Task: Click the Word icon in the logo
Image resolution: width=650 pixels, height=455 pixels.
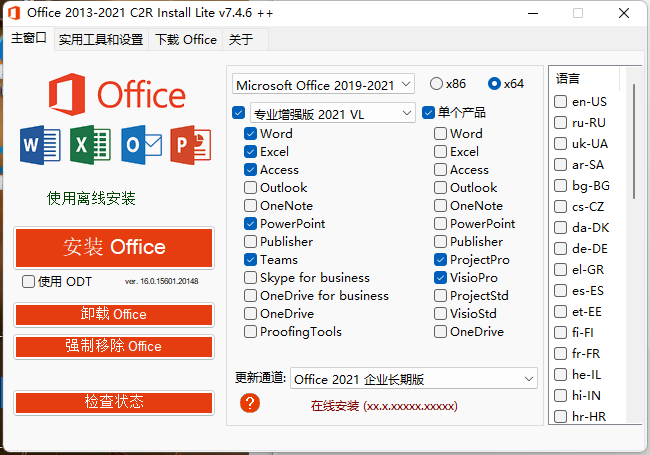Action: click(40, 146)
